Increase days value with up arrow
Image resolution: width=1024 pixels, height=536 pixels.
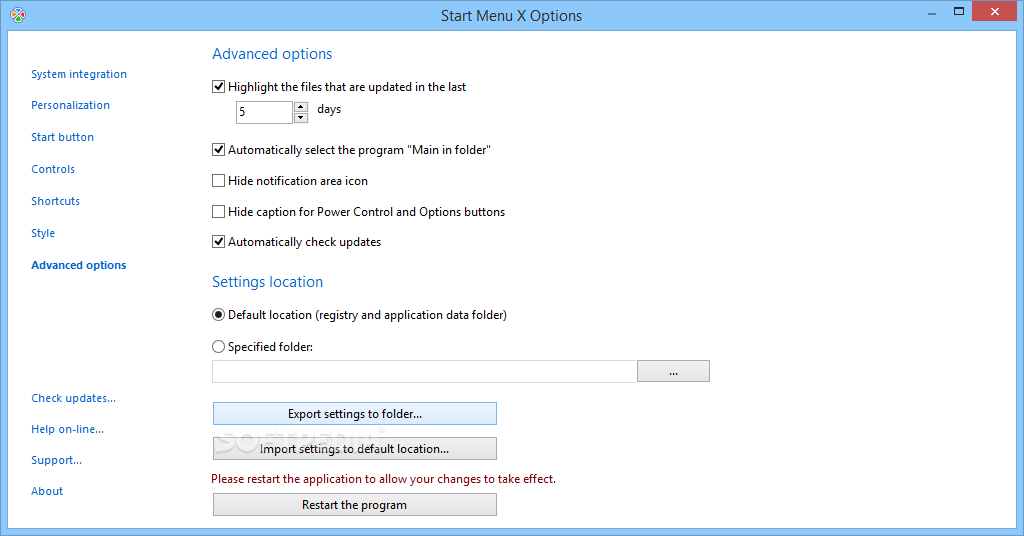[301, 107]
